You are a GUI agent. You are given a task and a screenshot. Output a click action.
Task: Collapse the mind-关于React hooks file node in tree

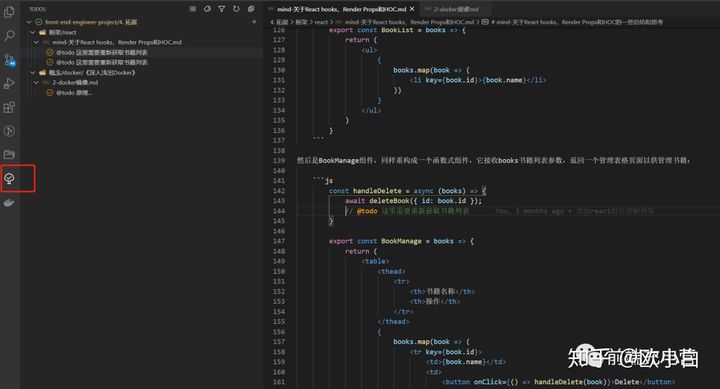[x=36, y=42]
